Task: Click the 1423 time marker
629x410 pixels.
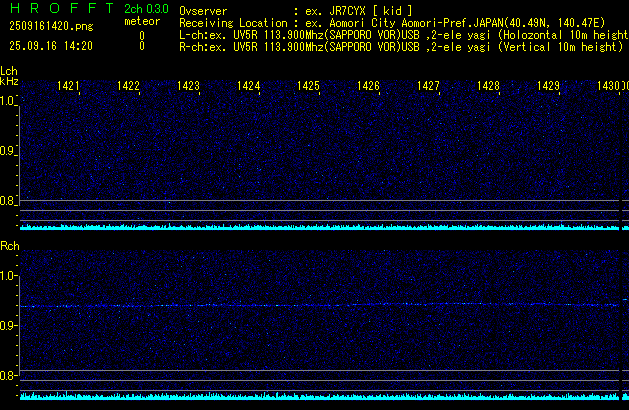Action: click(x=188, y=86)
